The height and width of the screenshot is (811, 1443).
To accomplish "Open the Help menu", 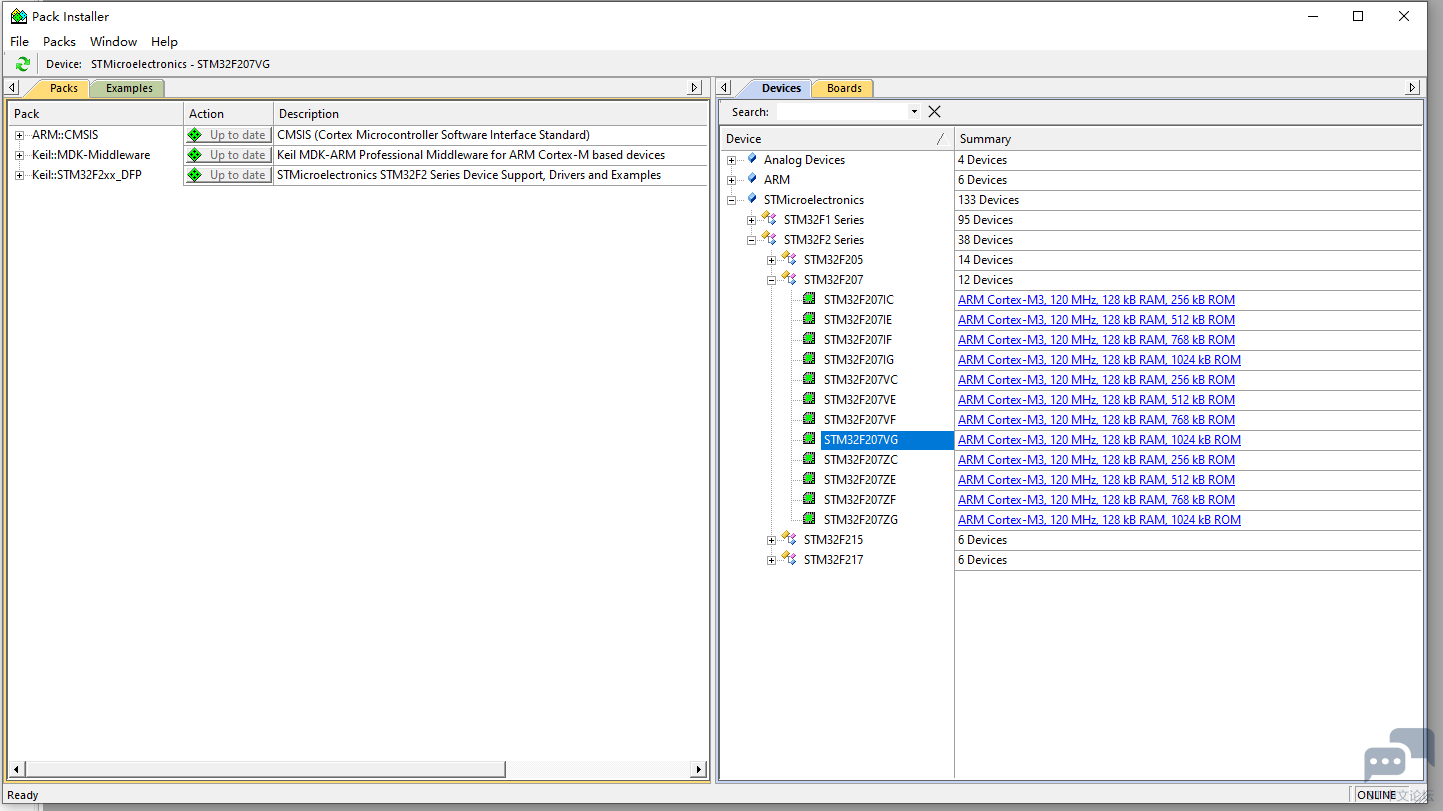I will [164, 41].
